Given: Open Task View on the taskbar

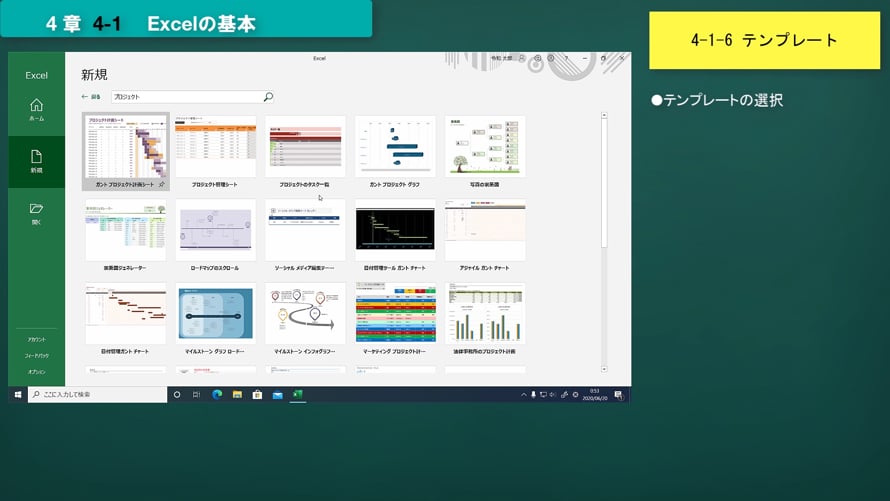Looking at the screenshot, I should click(x=196, y=394).
